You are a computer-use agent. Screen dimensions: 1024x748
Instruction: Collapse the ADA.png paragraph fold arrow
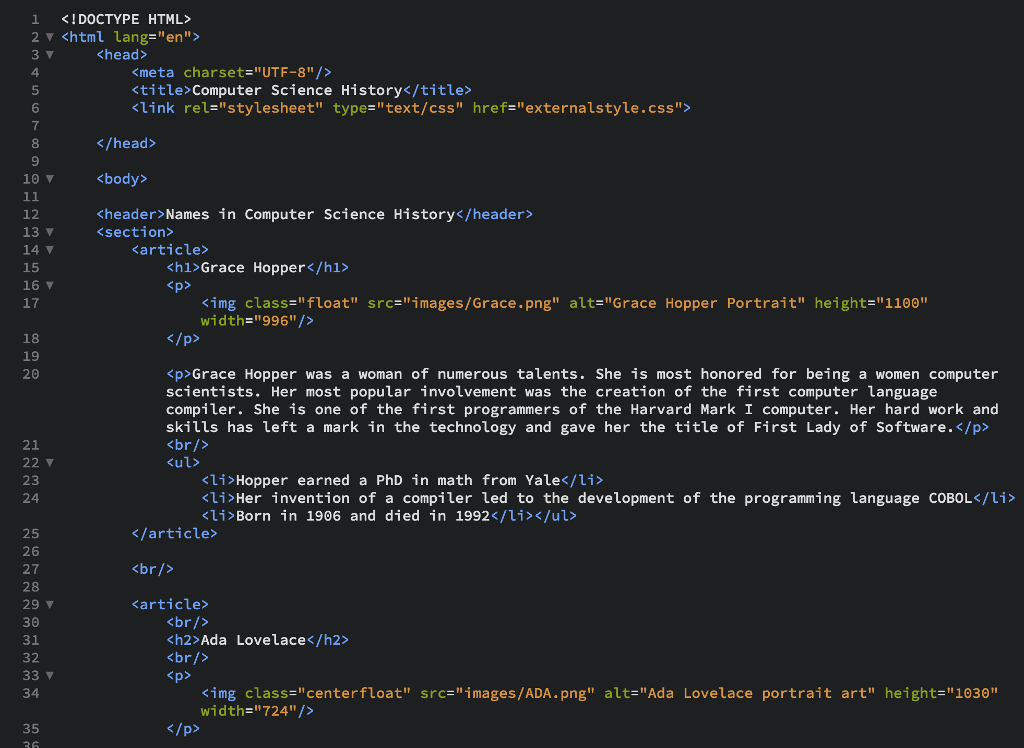48,675
